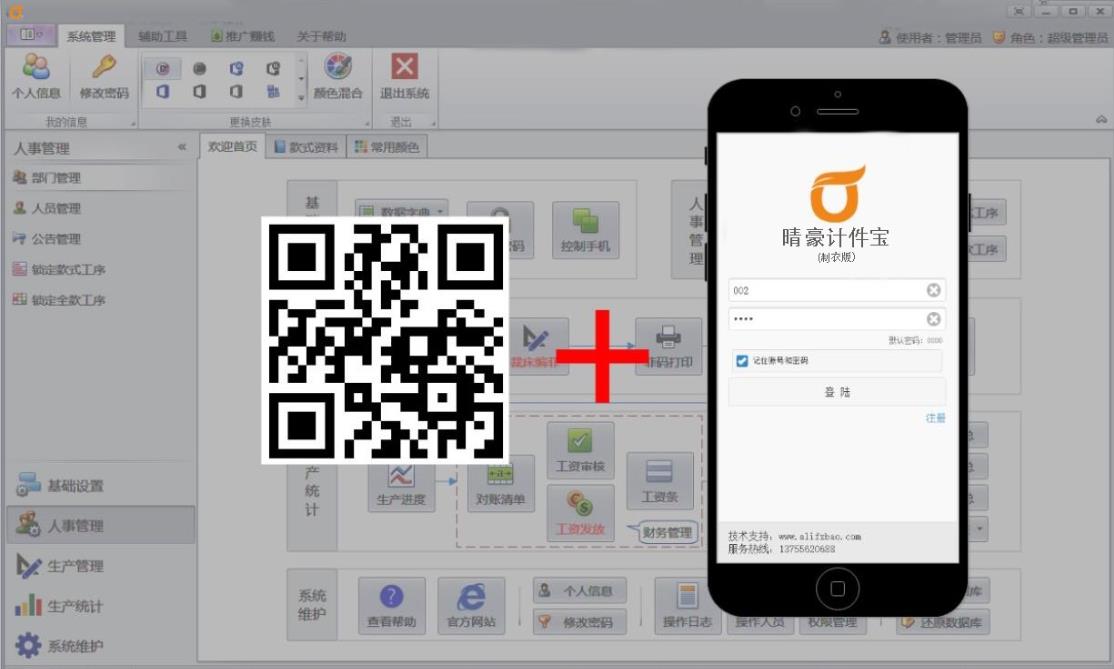The image size is (1114, 669).
Task: Switch to 生产统计 navigation group
Action: coord(101,606)
